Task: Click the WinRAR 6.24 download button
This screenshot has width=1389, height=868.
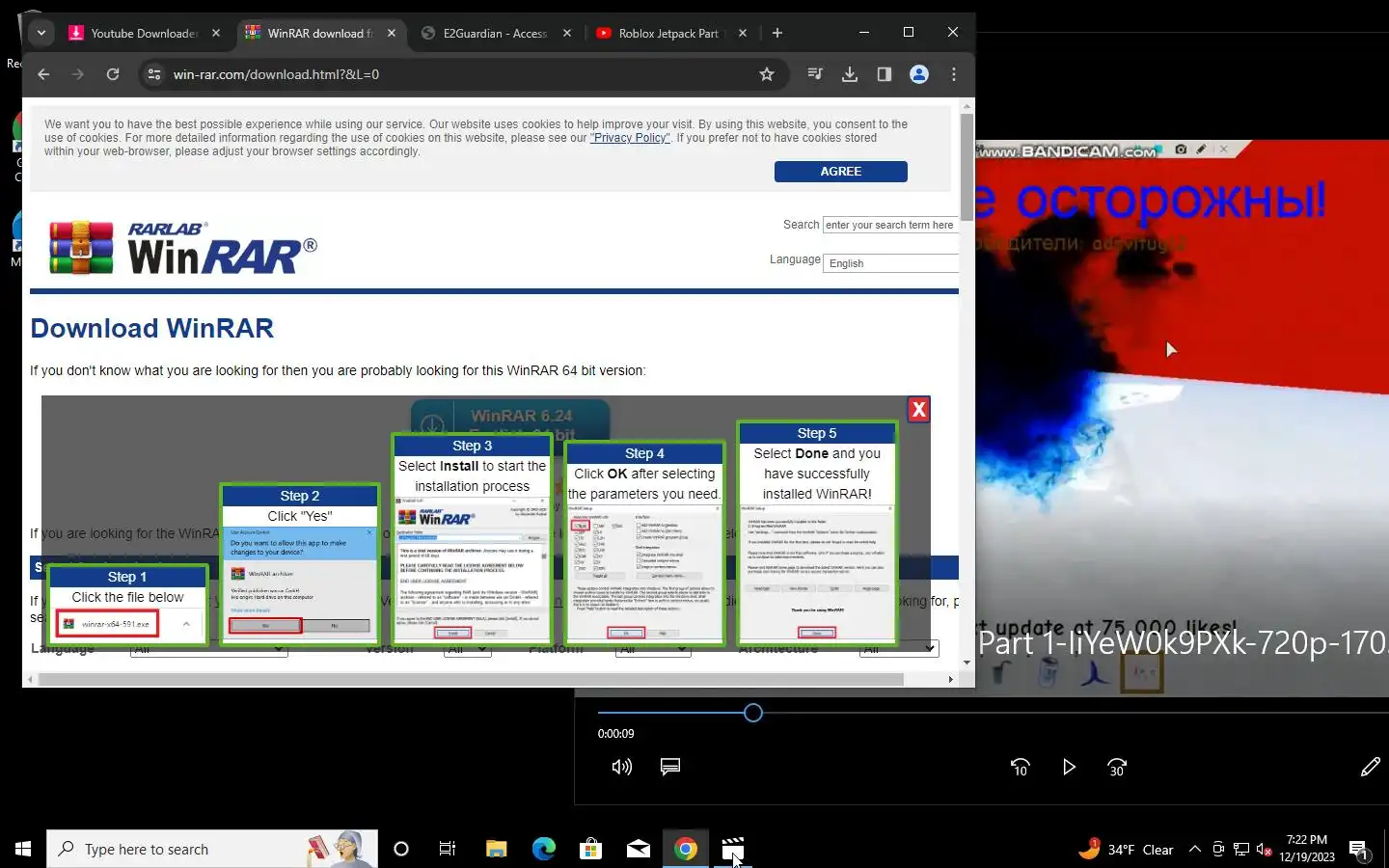Action: (x=510, y=420)
